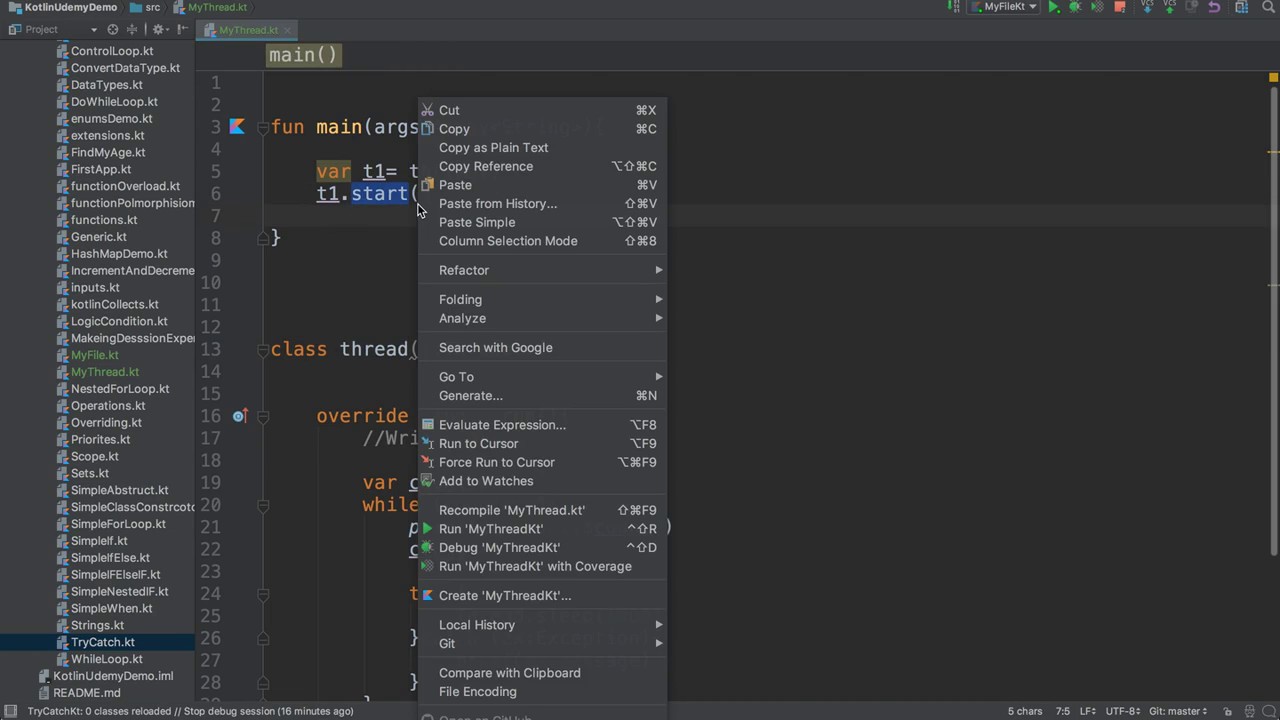1280x720 pixels.
Task: Choose Generate... from the context menu
Action: click(541, 396)
